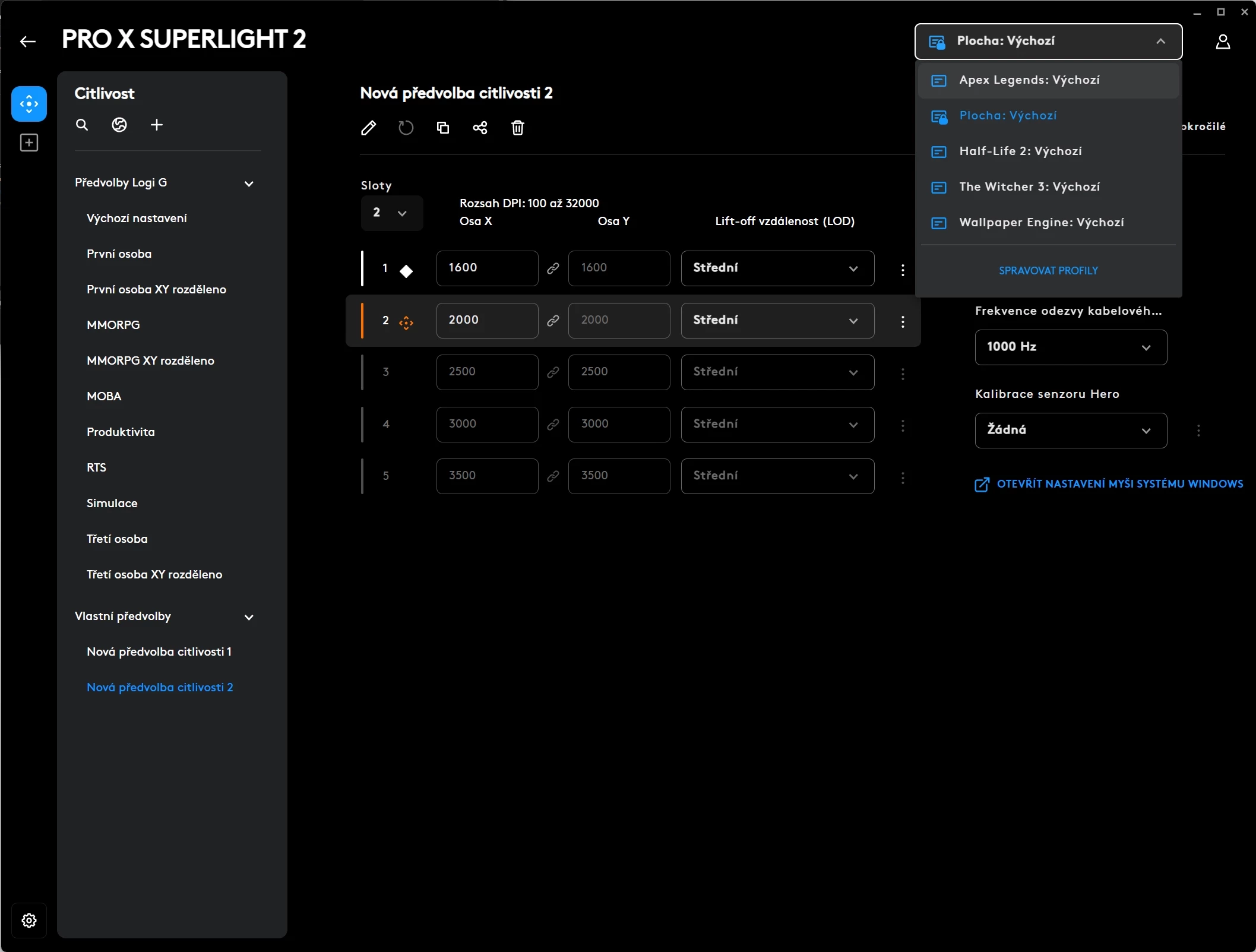Select the Plocha: Výchozí profile entry
1256x952 pixels.
tap(1048, 116)
